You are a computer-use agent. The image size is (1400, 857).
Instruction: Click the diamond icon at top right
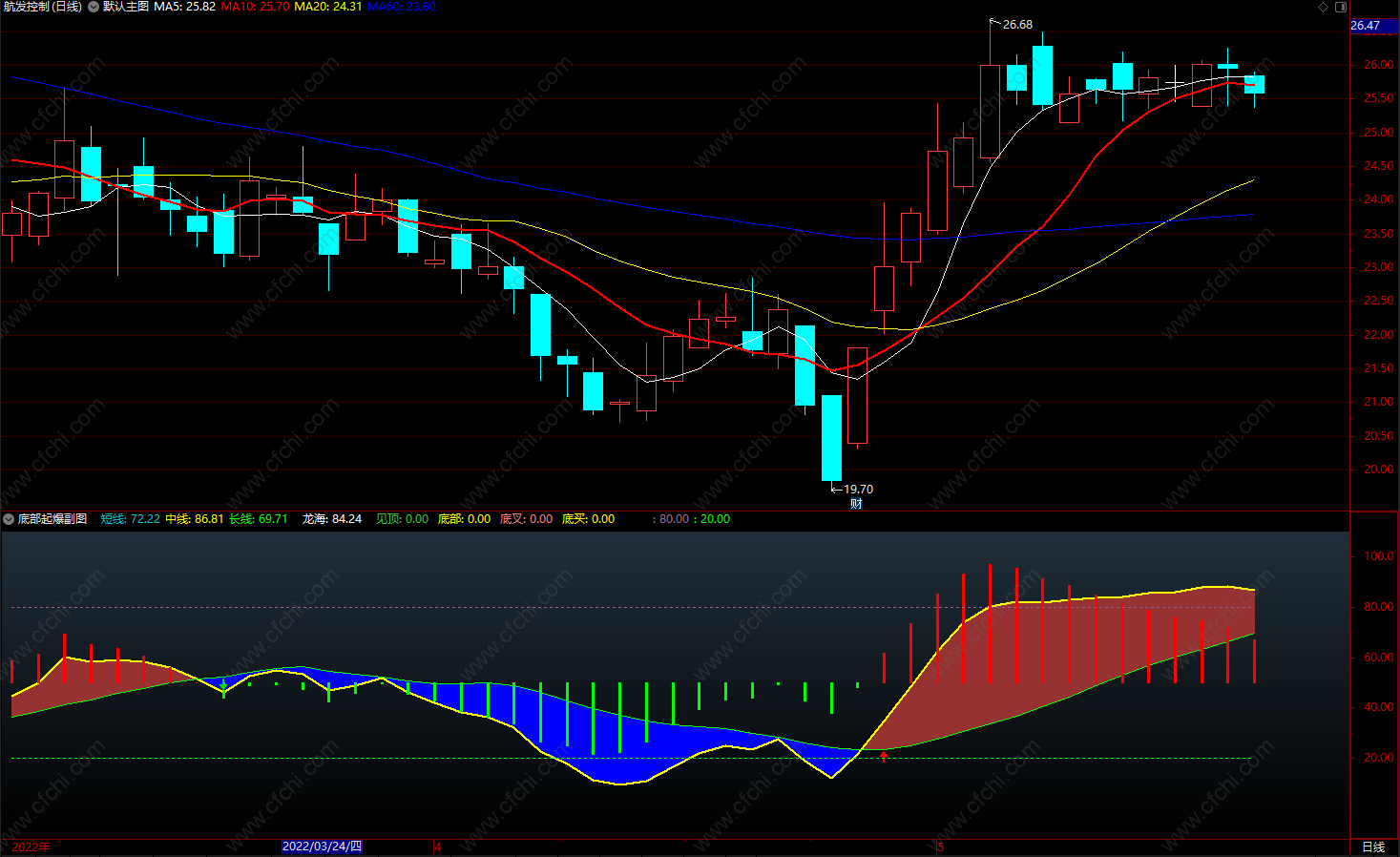(x=1323, y=7)
